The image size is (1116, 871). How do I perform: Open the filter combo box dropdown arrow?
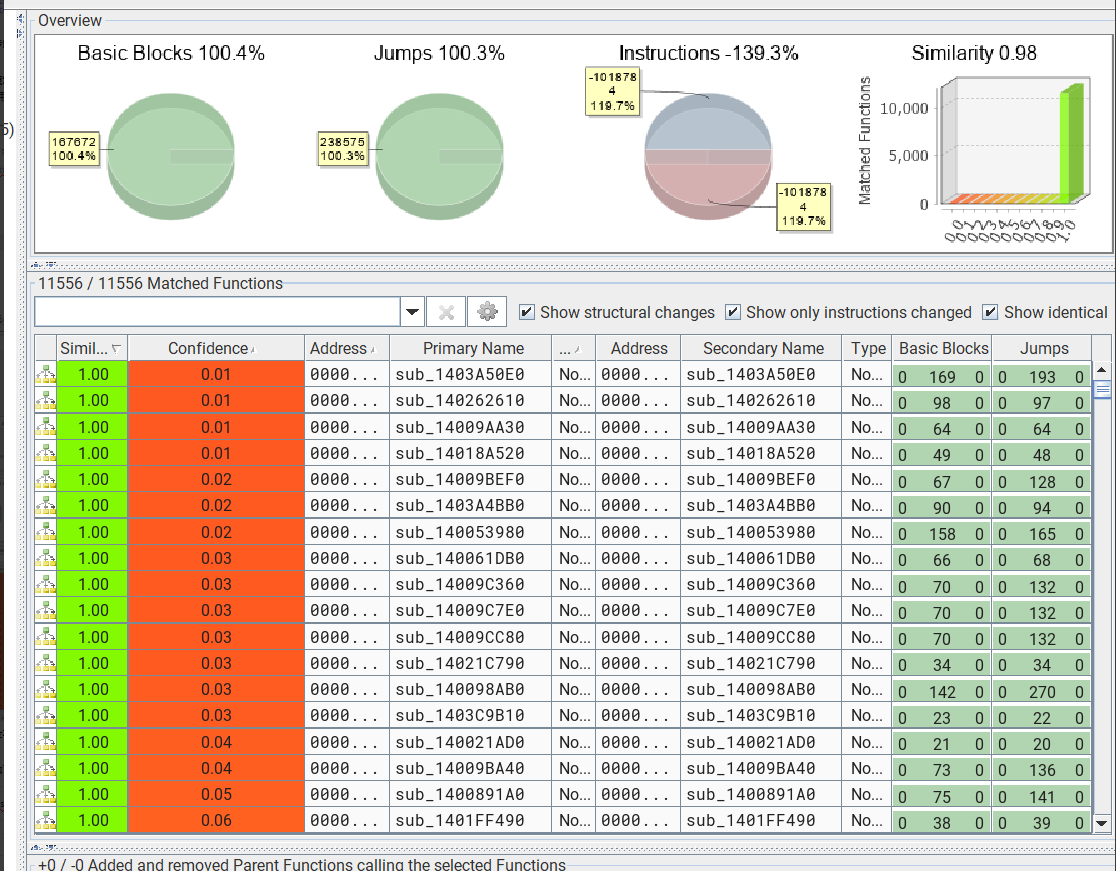[x=412, y=312]
